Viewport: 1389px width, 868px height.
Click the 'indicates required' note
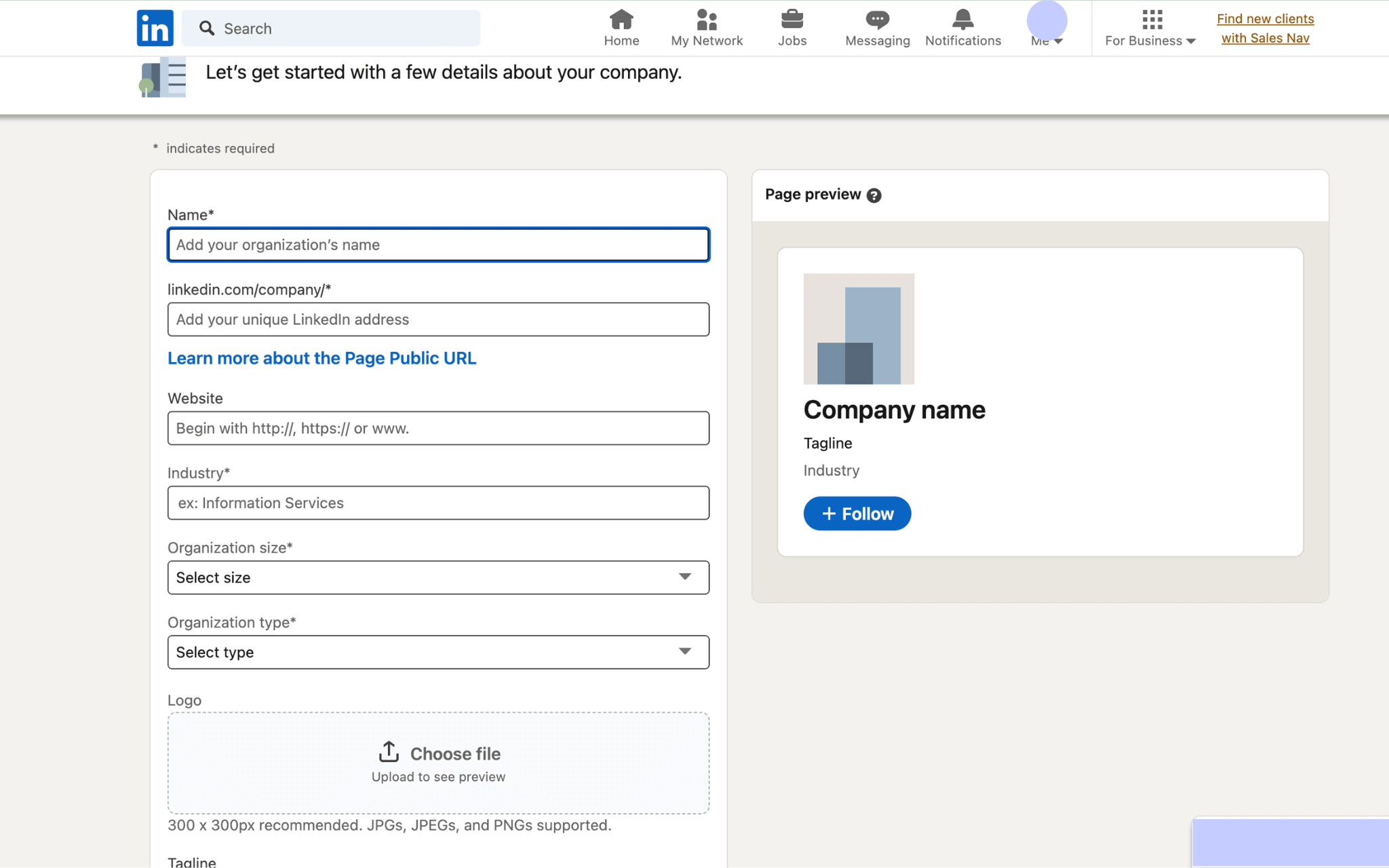coord(220,149)
